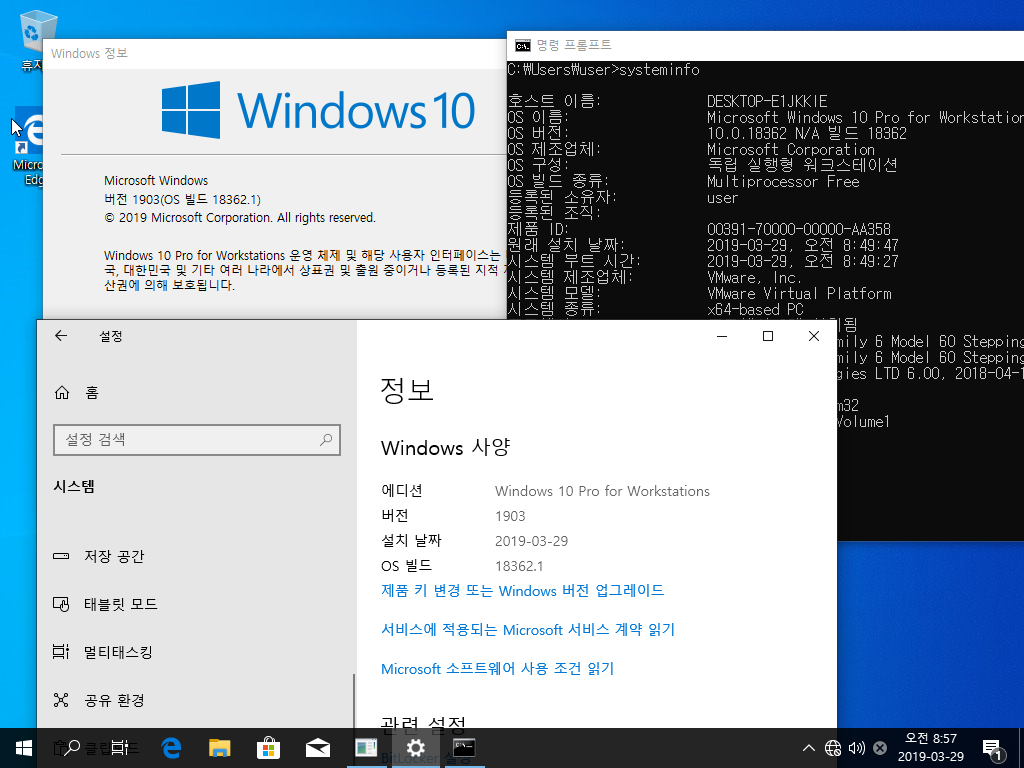Screen dimensions: 1024x768
Task: Click the tablet mode icon in the Settings sidebar
Action: tap(61, 604)
